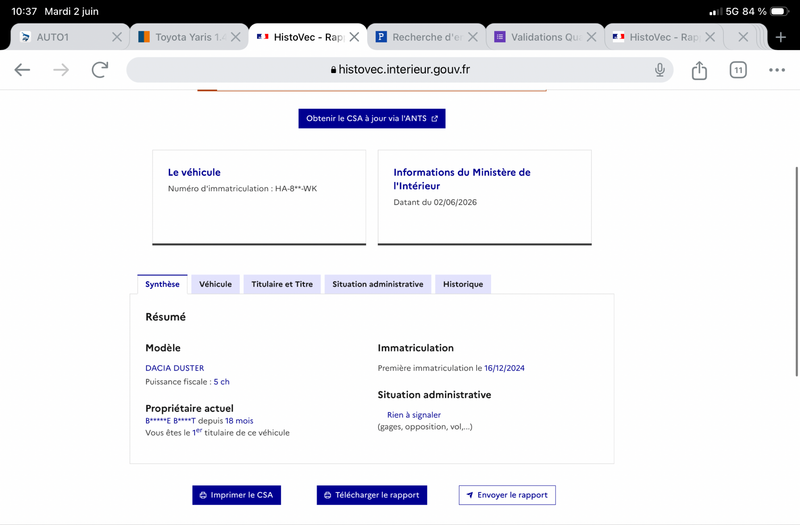Close the active HistoVec tab
800x525 pixels.
tap(354, 37)
